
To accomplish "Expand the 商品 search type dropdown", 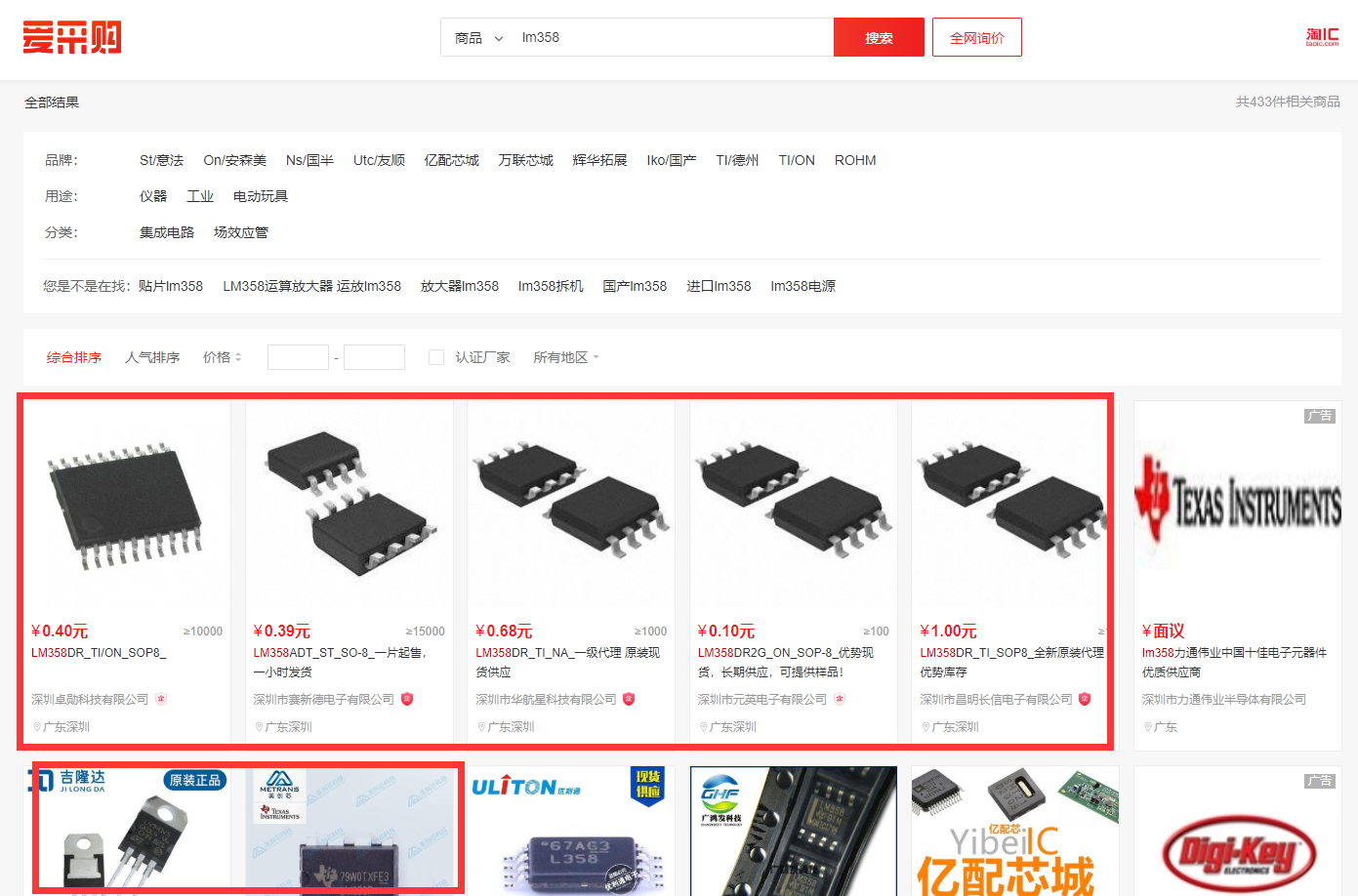I will coord(478,38).
